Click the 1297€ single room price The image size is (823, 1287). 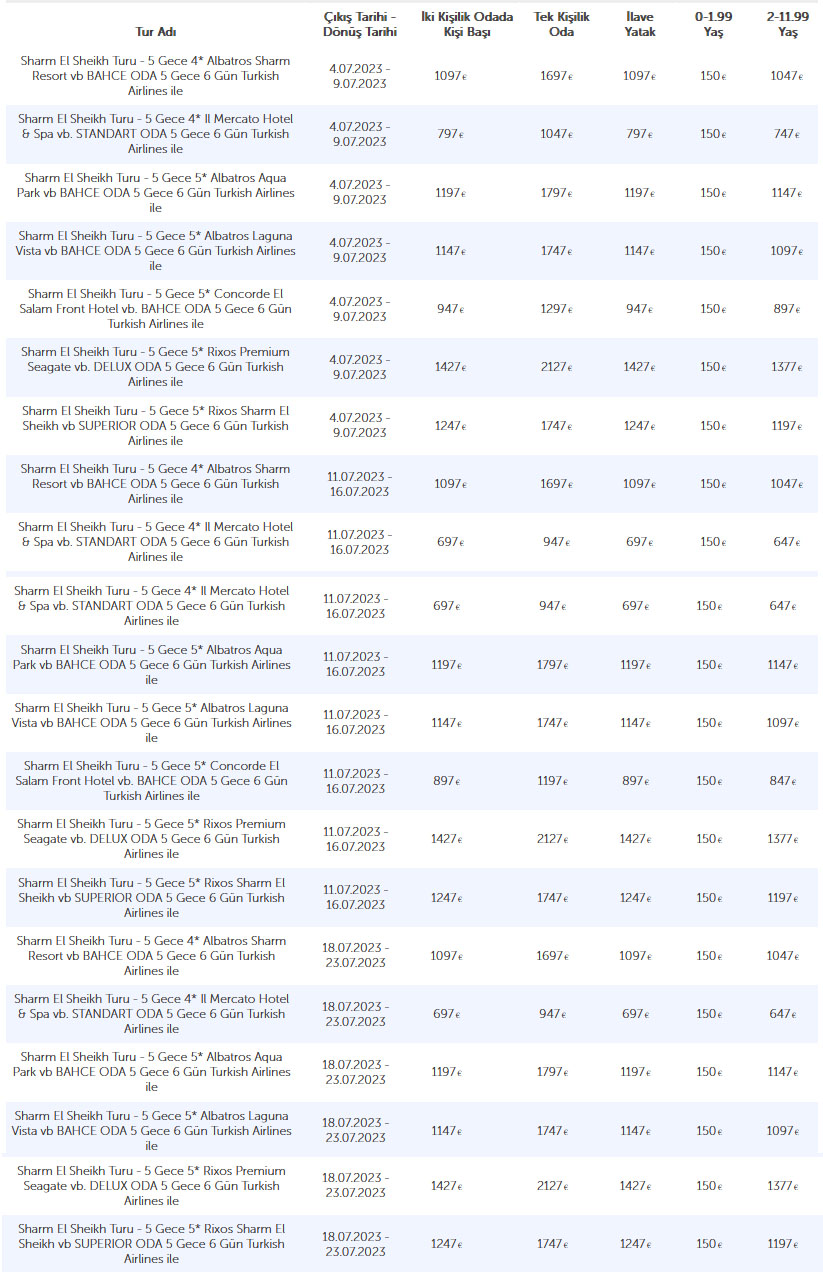[x=554, y=309]
